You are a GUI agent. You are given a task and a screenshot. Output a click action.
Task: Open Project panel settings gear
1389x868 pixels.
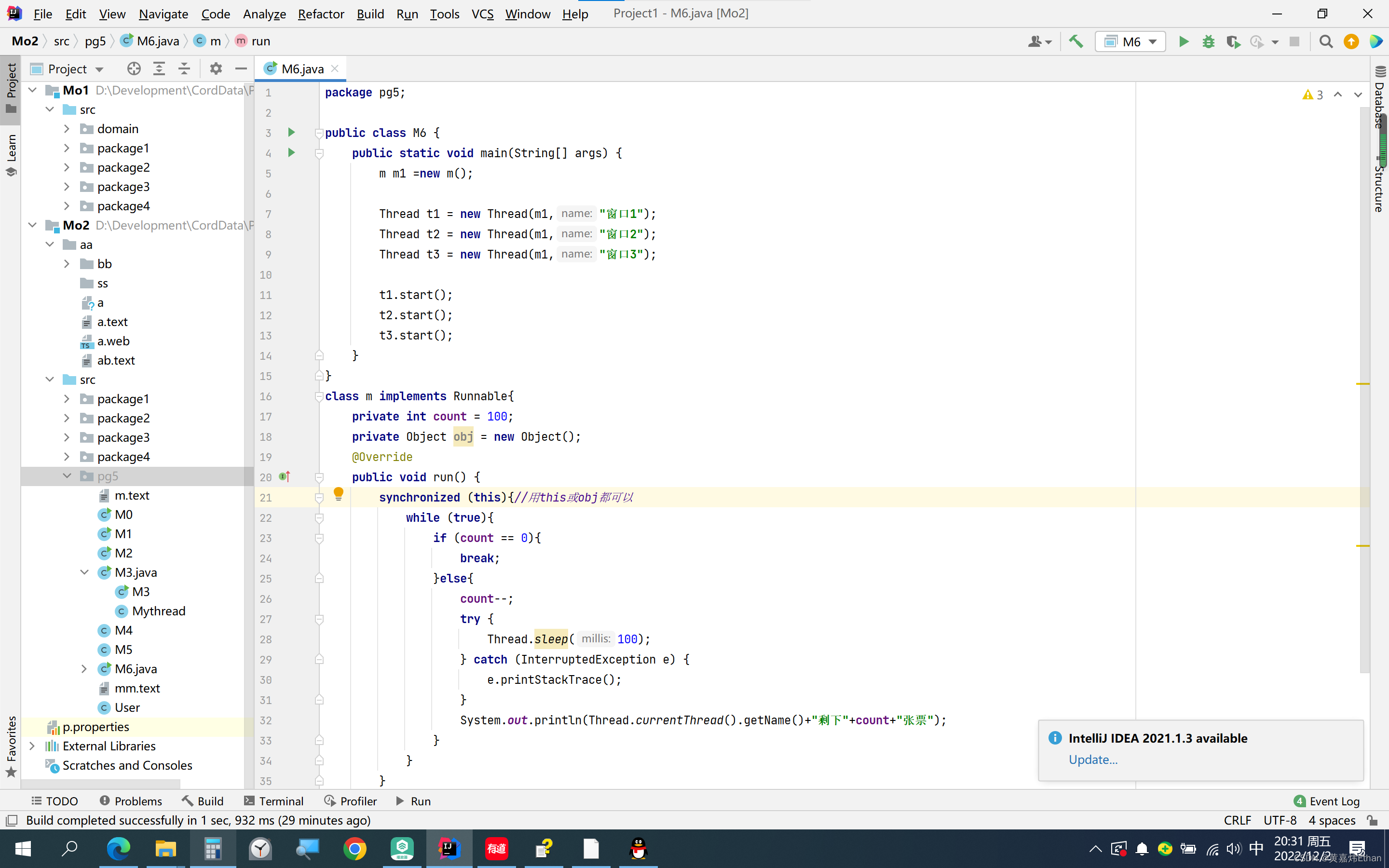[216, 69]
